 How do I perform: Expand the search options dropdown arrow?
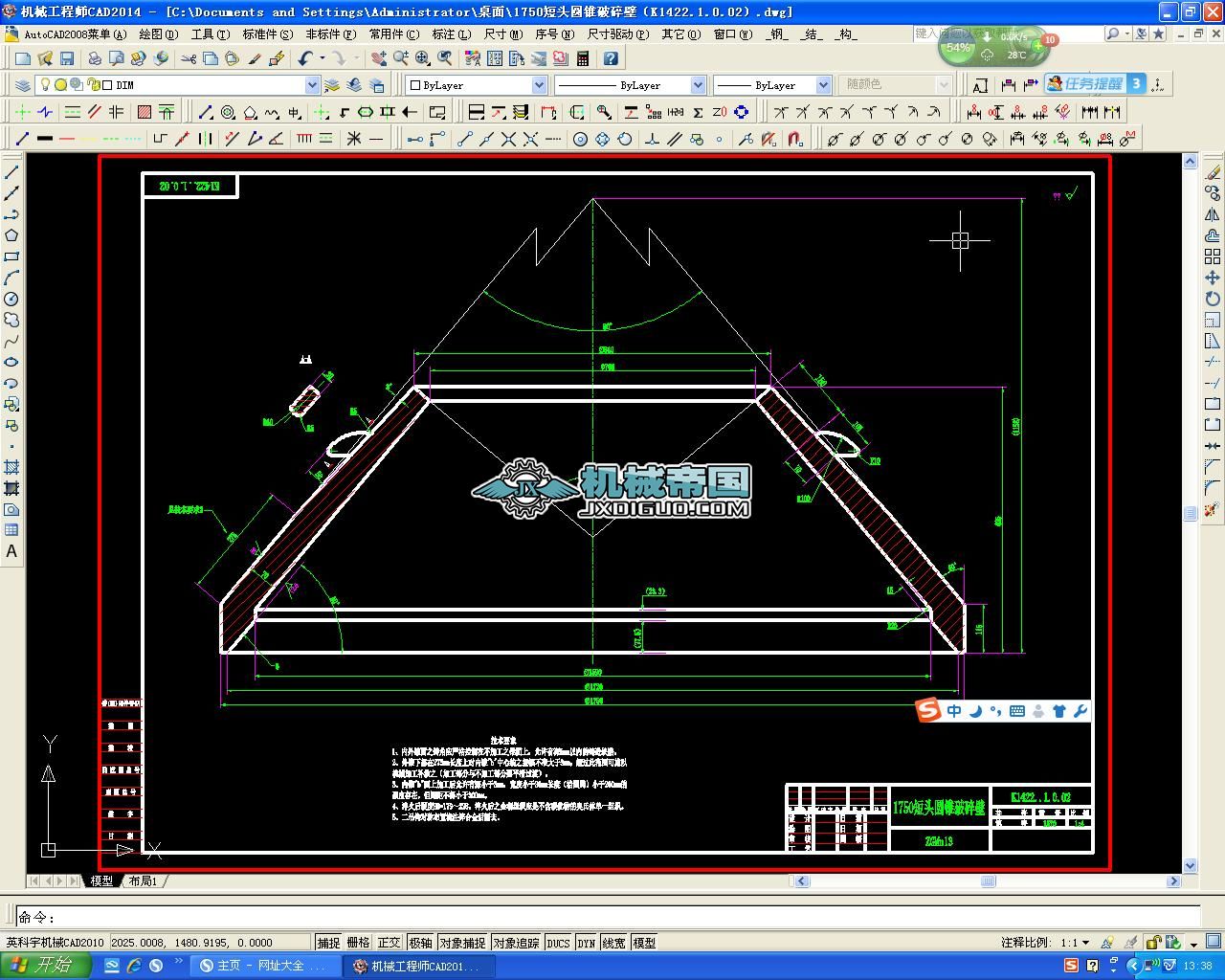1127,33
